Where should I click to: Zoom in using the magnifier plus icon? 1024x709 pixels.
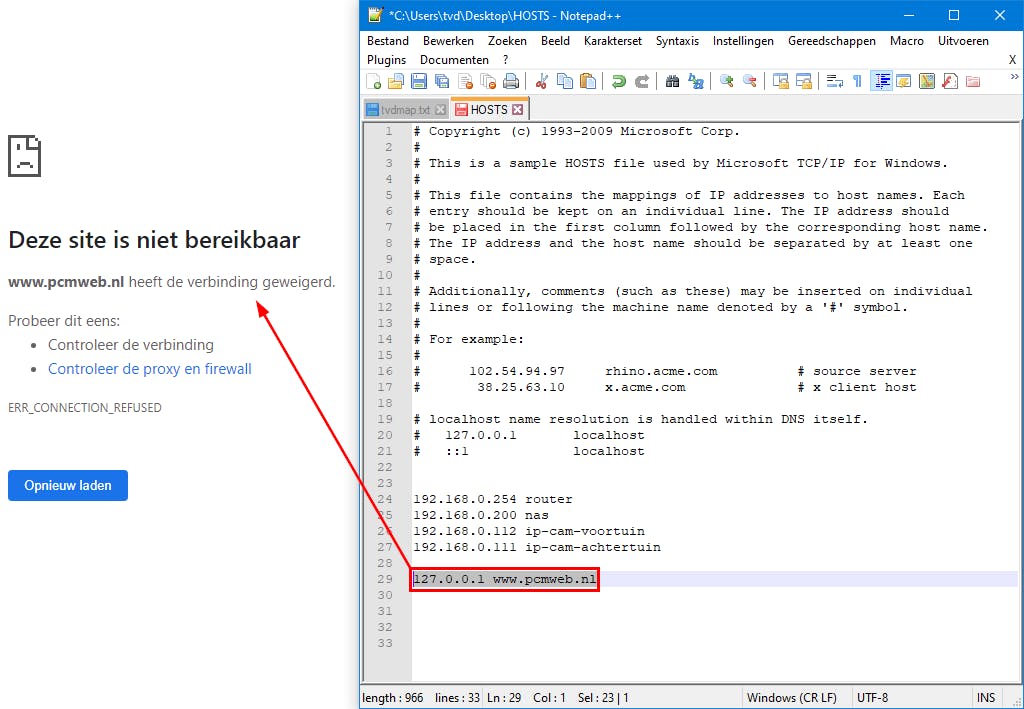726,81
